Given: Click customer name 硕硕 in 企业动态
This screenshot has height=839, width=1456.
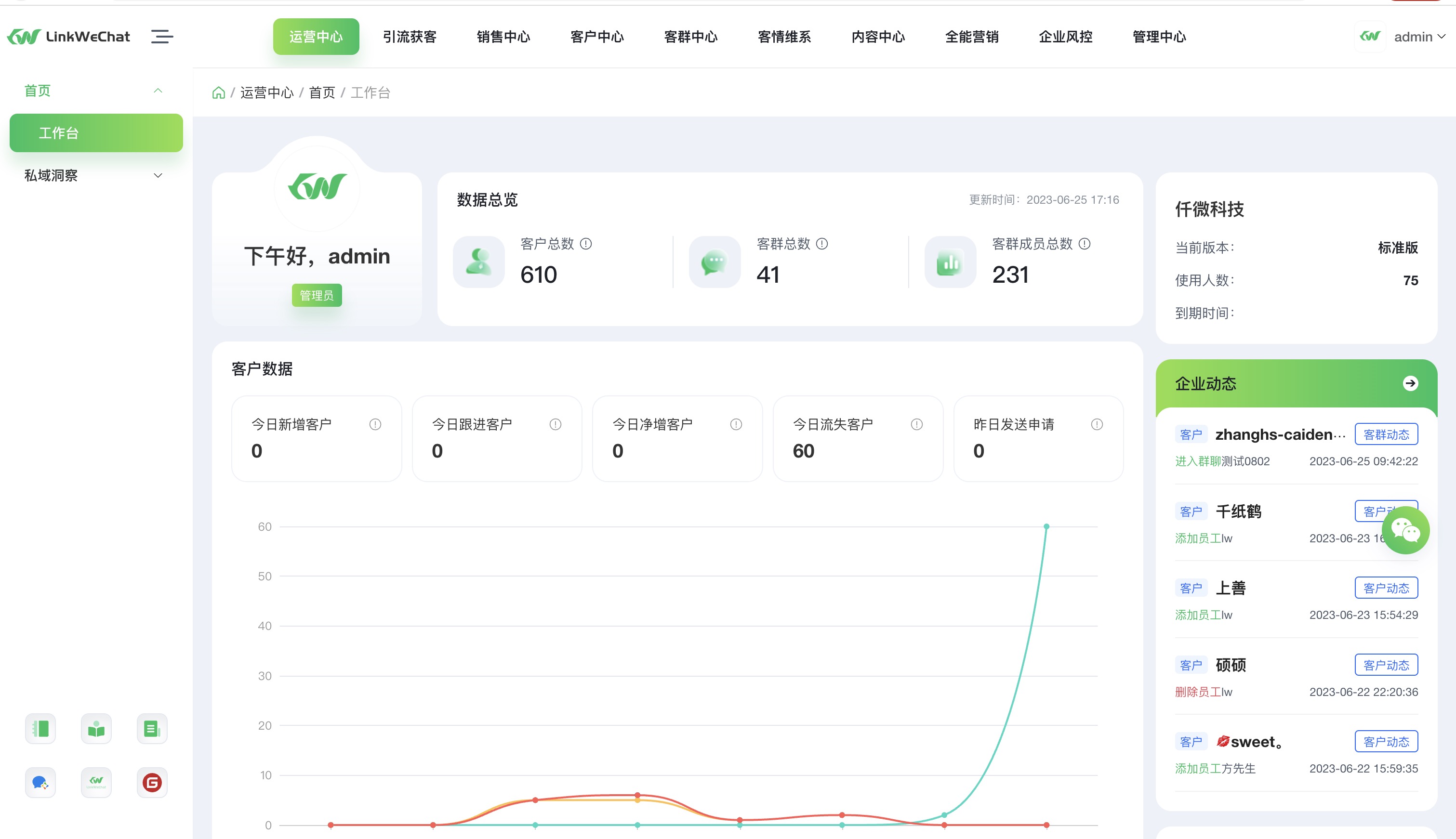Looking at the screenshot, I should coord(1231,665).
